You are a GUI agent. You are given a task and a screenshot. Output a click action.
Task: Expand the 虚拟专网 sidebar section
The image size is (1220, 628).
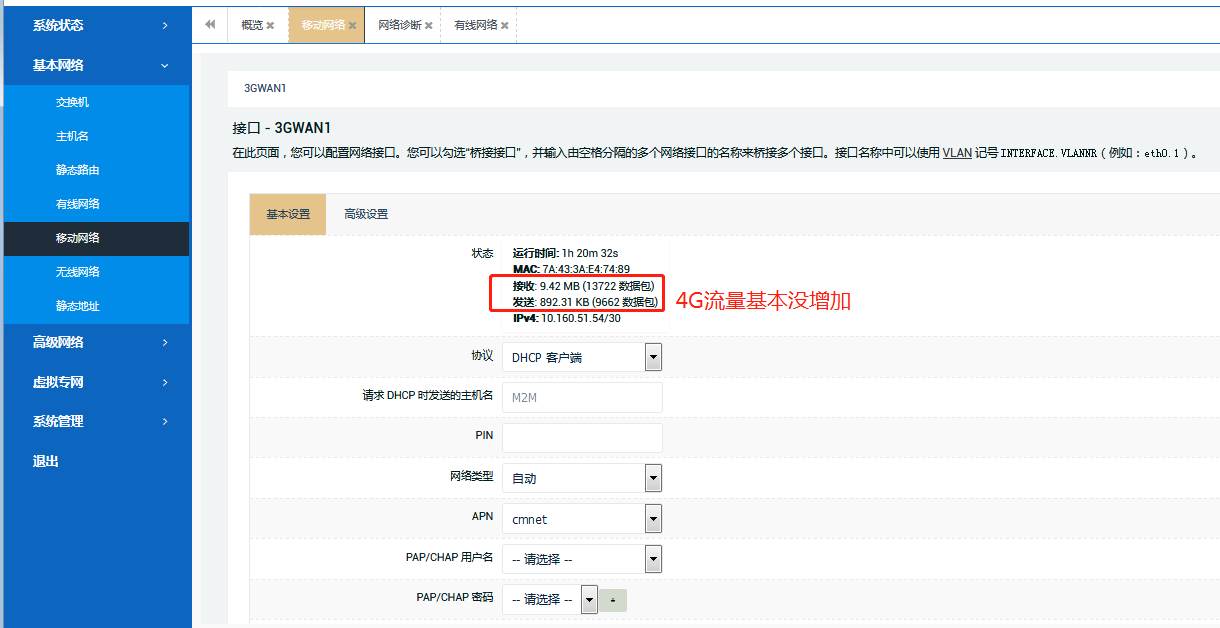(x=96, y=382)
